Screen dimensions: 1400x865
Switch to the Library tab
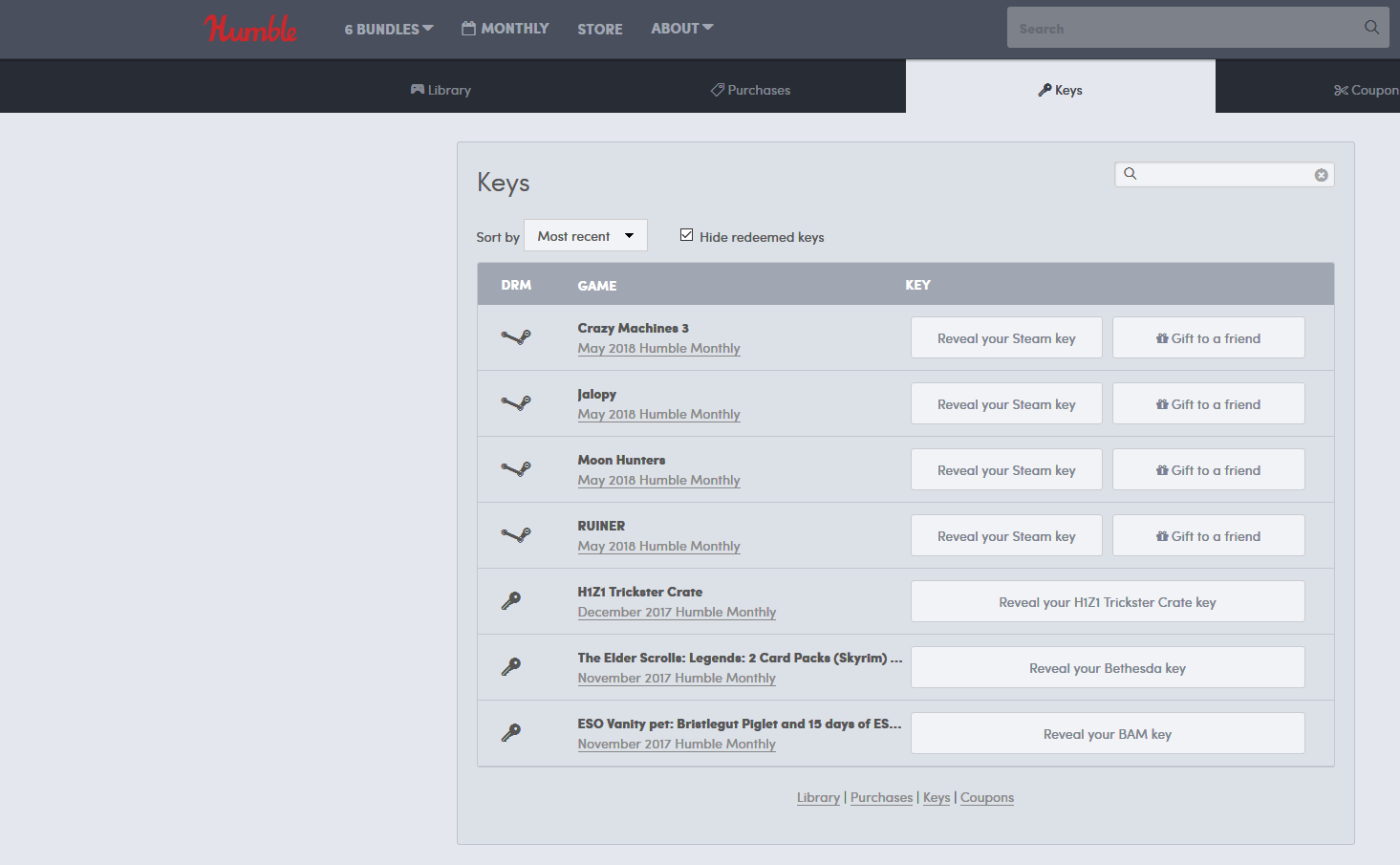[x=441, y=90]
